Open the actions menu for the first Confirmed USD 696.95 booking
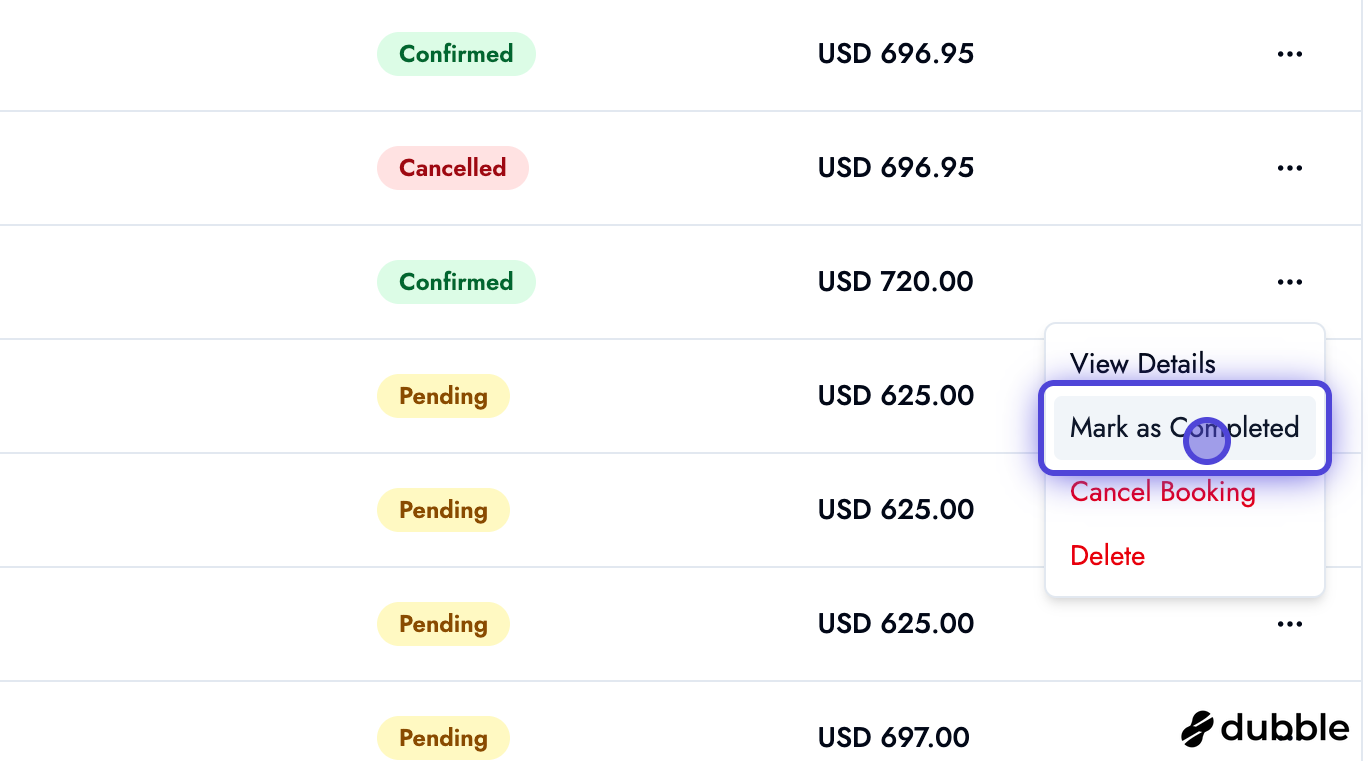The image size is (1368, 761). click(x=1290, y=54)
